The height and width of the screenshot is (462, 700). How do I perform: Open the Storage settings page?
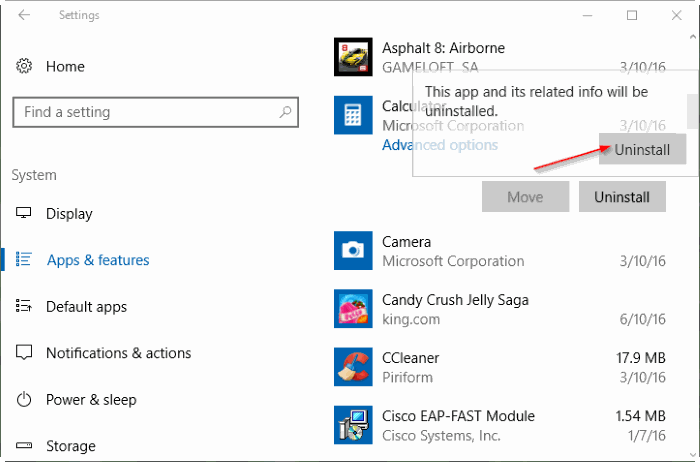coord(71,446)
